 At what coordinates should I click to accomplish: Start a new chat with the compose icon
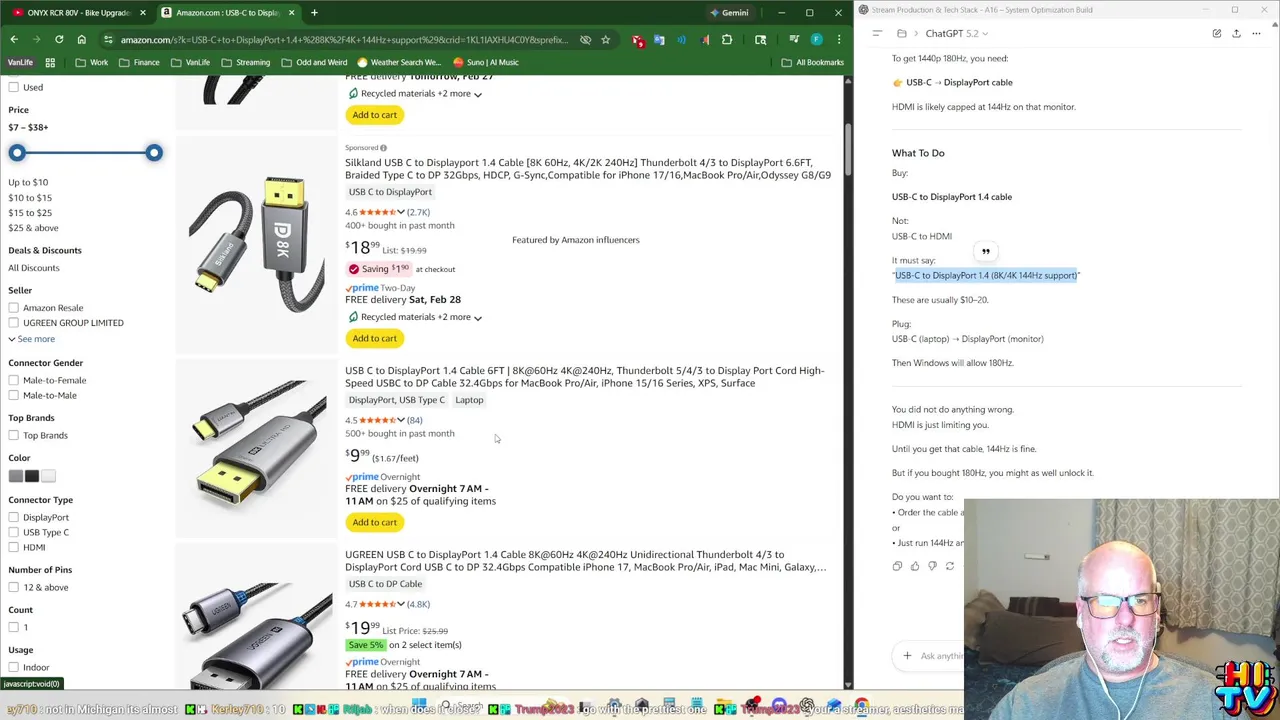[1217, 33]
